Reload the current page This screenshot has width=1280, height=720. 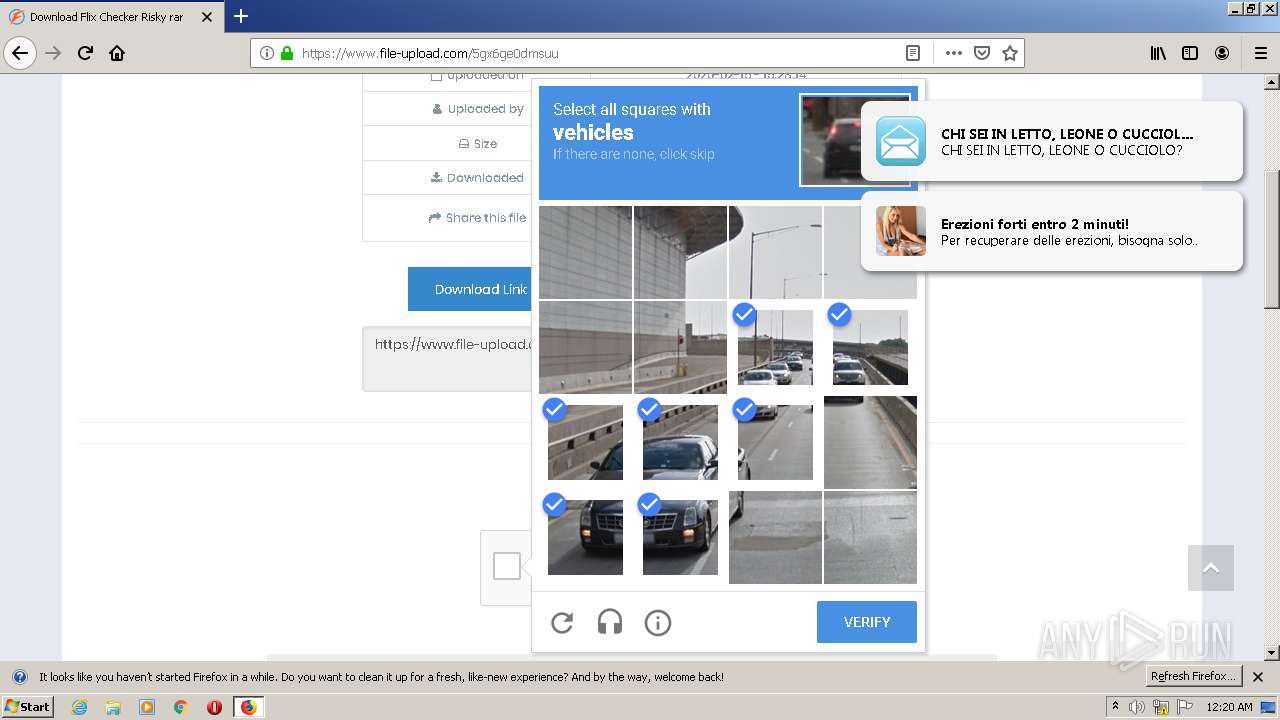pyautogui.click(x=85, y=53)
